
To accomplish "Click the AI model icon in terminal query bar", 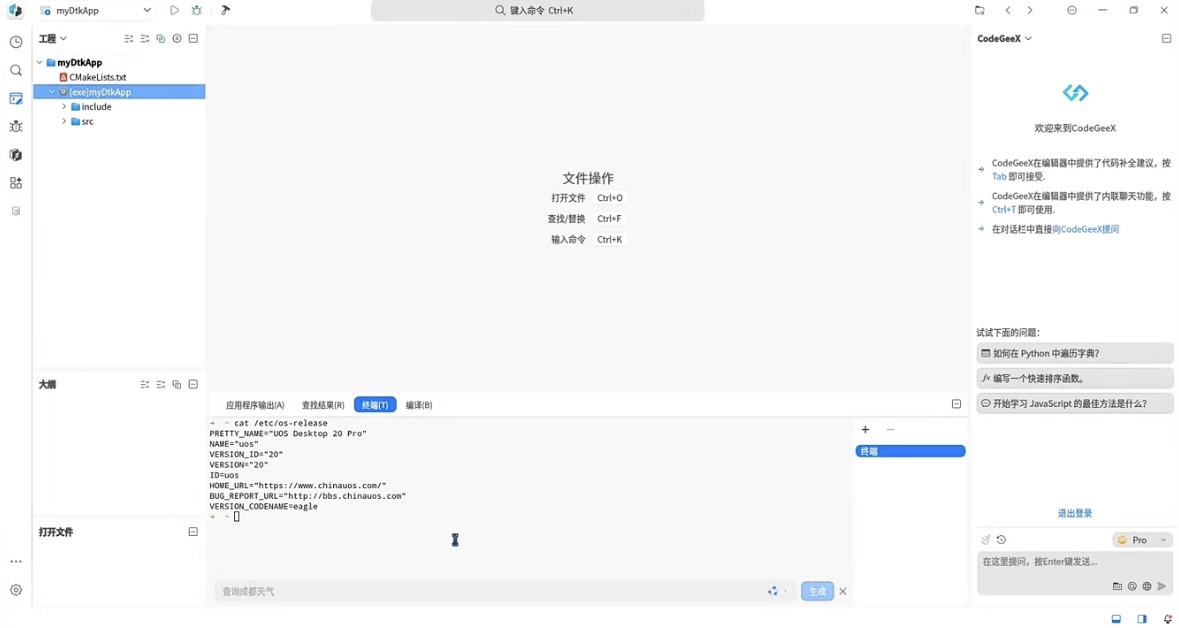I will point(773,591).
